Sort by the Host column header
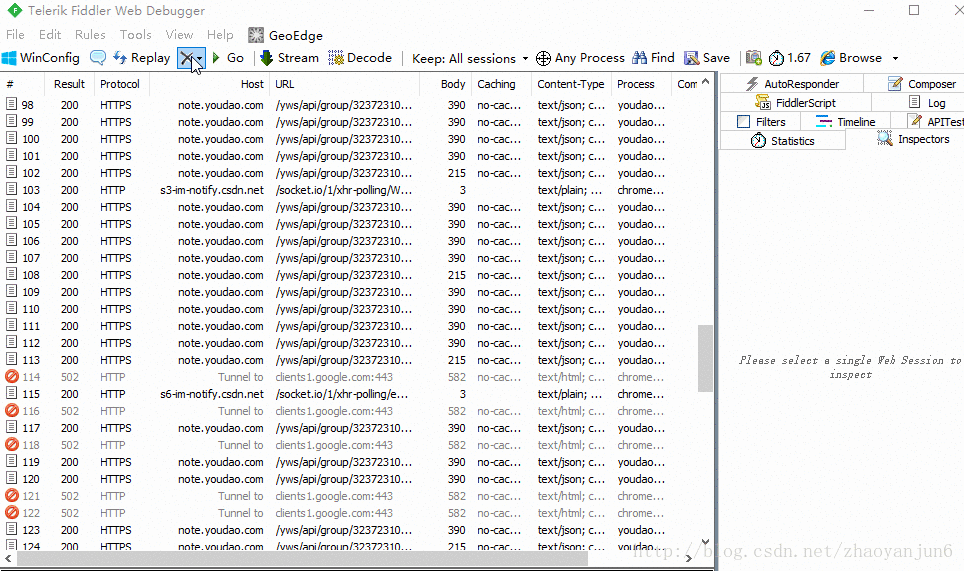Screen dimensions: 964x571 tap(210, 84)
